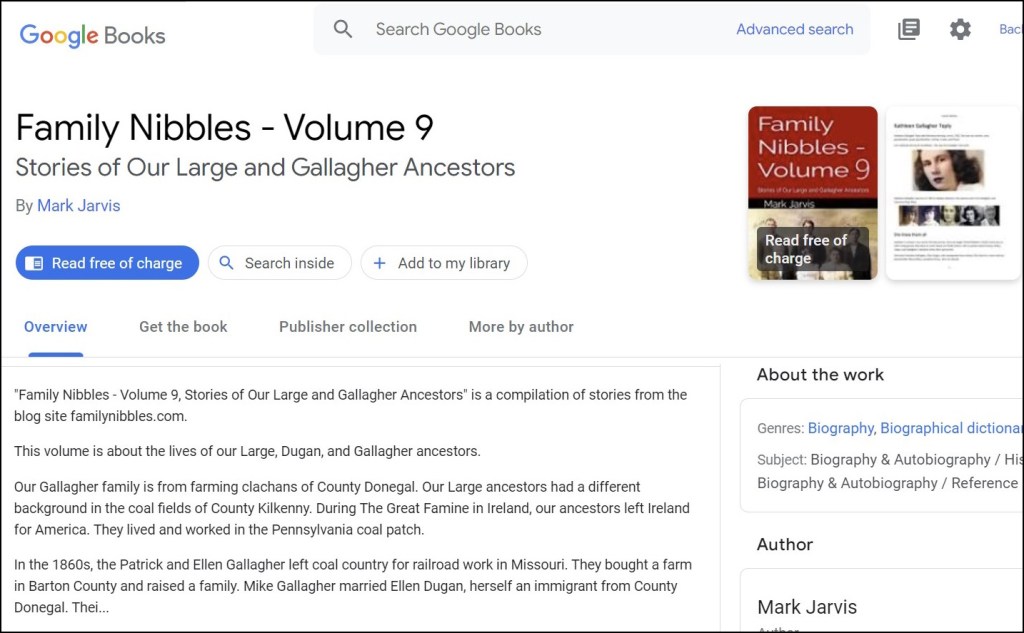Click the magnifier icon in search bar

(x=343, y=29)
